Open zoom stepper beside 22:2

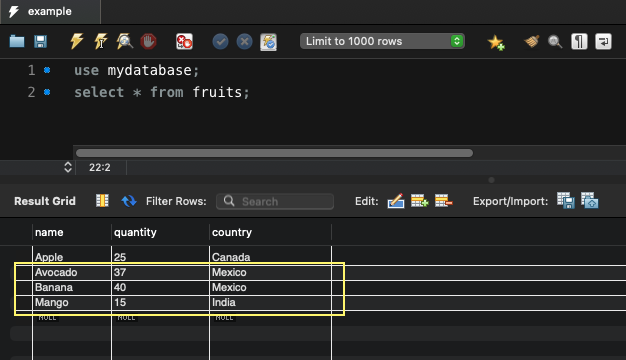[x=68, y=167]
